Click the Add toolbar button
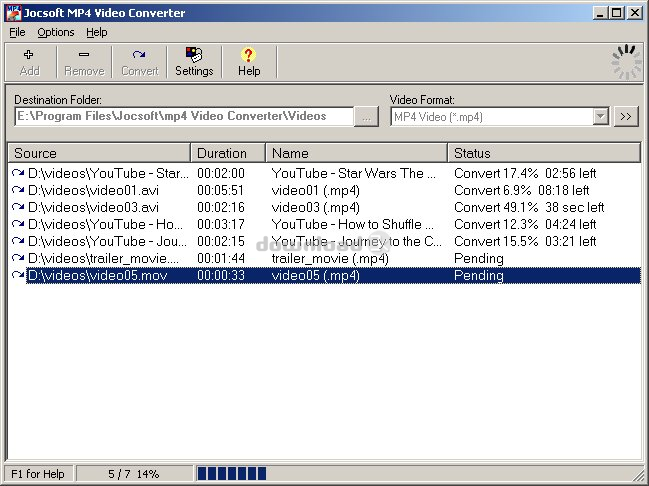649x486 pixels. pos(29,62)
